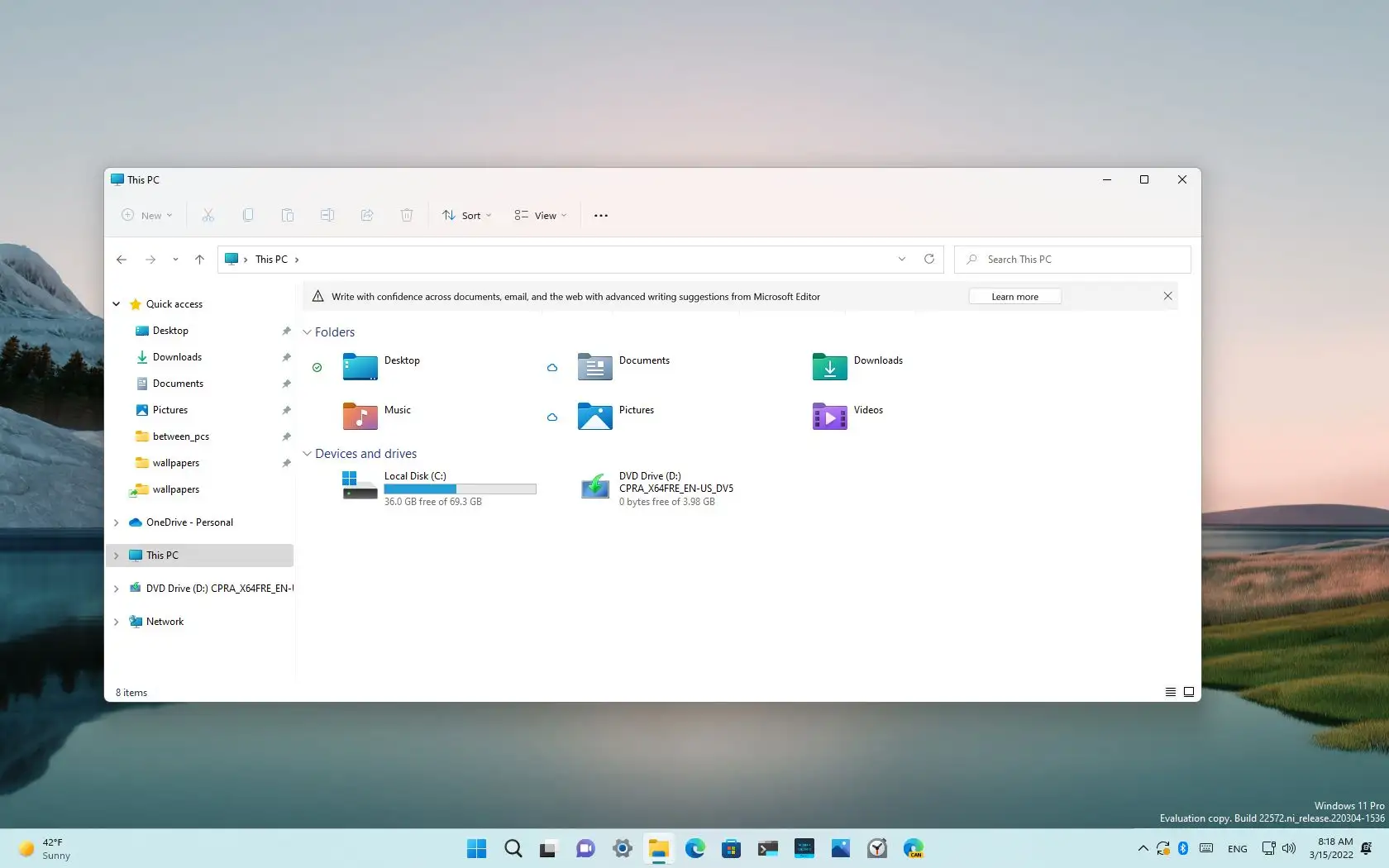1389x868 pixels.
Task: Open the Sort dropdown
Action: pyautogui.click(x=466, y=215)
